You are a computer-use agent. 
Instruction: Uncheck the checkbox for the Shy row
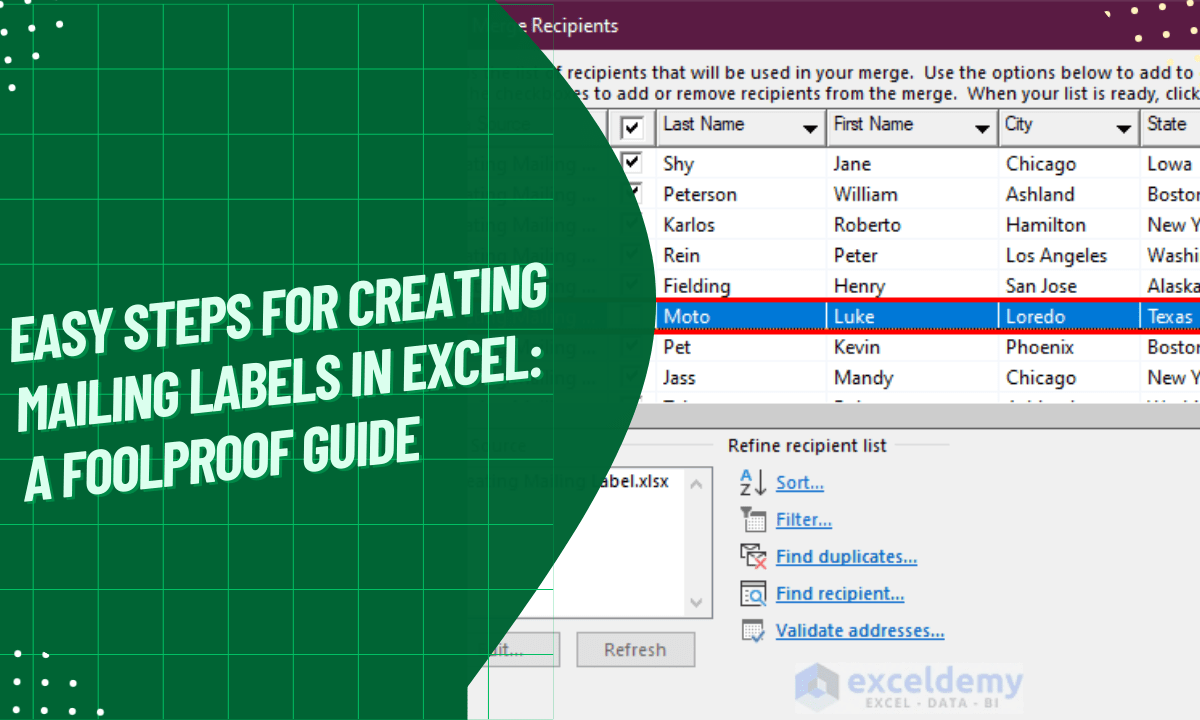(632, 162)
